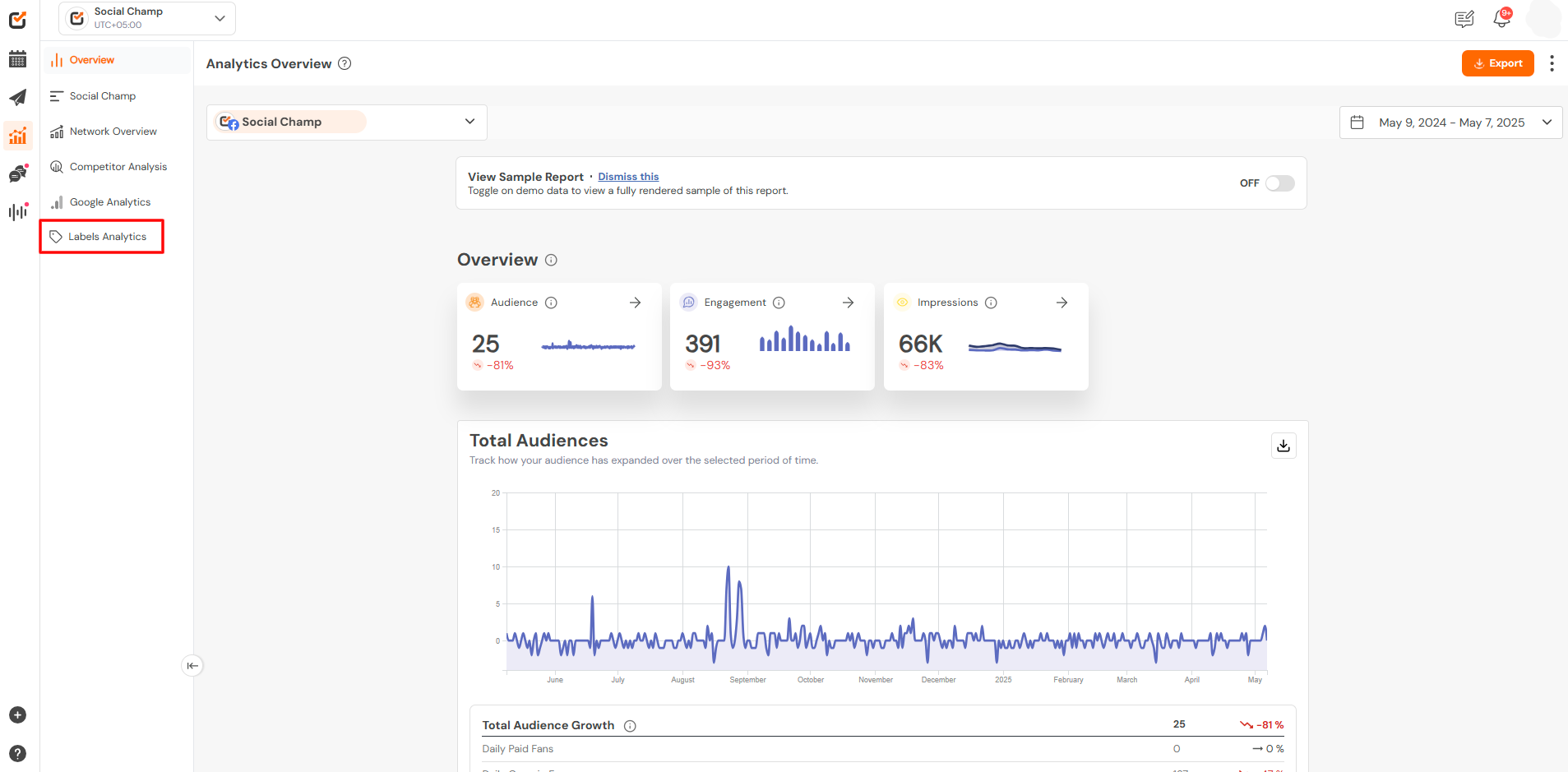The image size is (1568, 772).
Task: Click the -93% Engagement change value
Action: [715, 366]
